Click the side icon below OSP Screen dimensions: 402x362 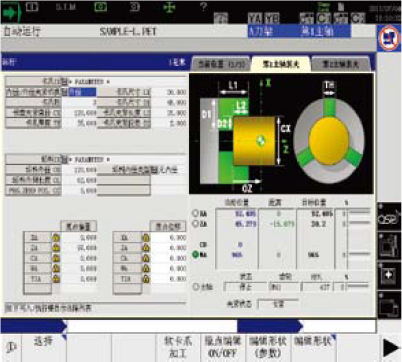(x=389, y=246)
